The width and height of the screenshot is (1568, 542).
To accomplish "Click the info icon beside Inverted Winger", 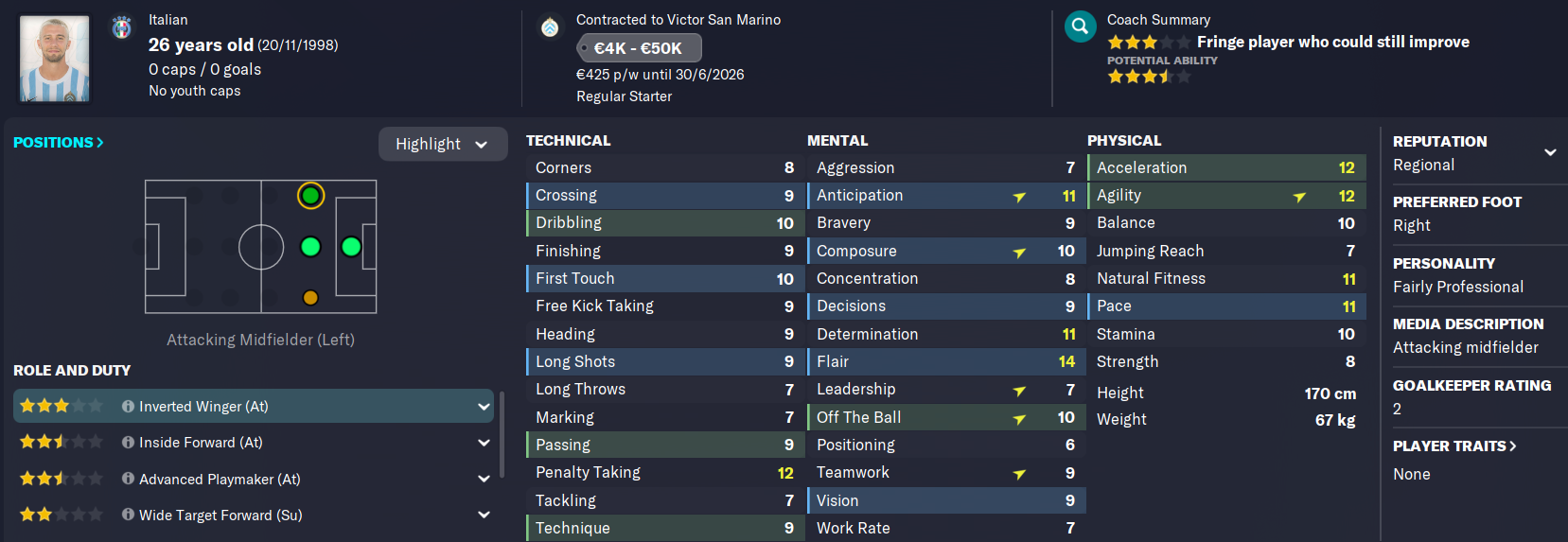I will [128, 407].
